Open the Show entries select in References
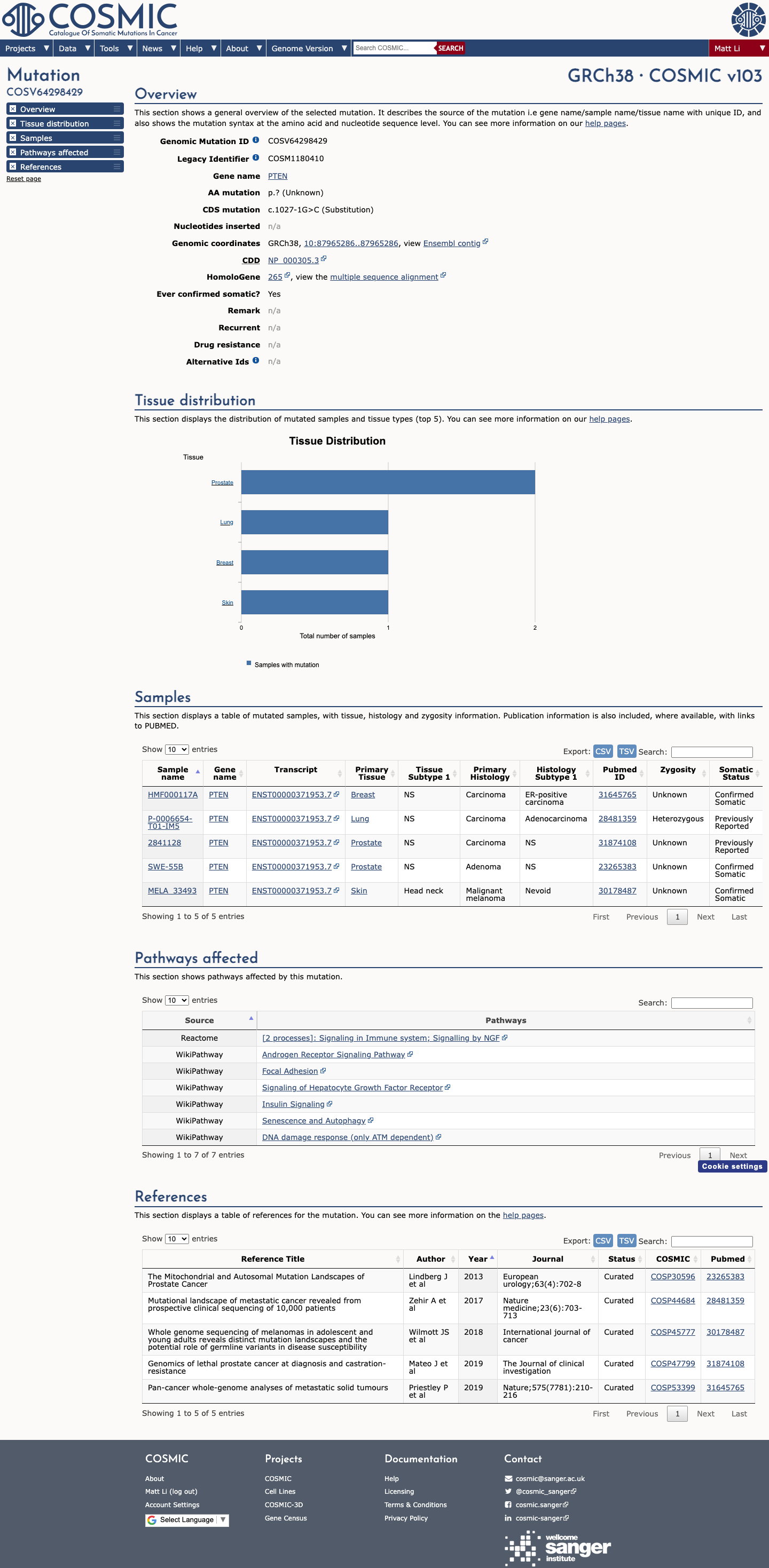Viewport: 769px width, 1568px height. pyautogui.click(x=177, y=1239)
